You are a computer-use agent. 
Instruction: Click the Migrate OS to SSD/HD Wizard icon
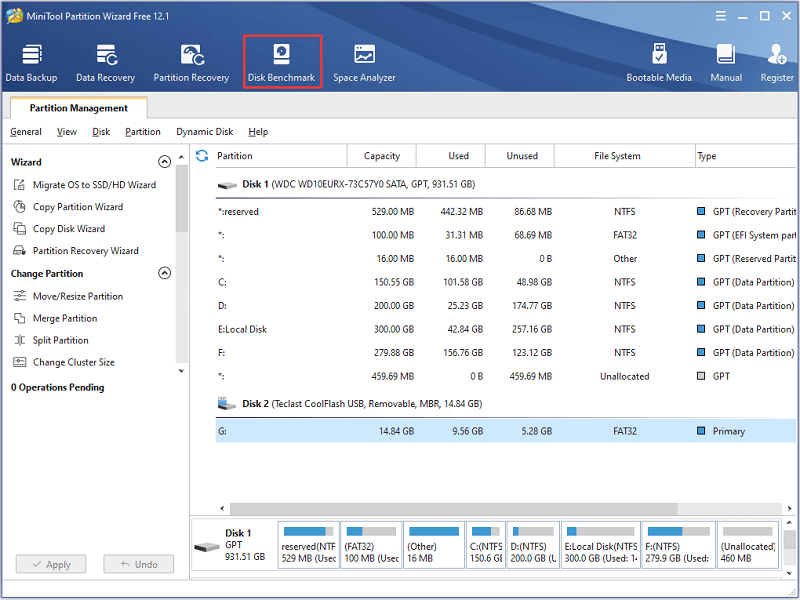tap(19, 185)
